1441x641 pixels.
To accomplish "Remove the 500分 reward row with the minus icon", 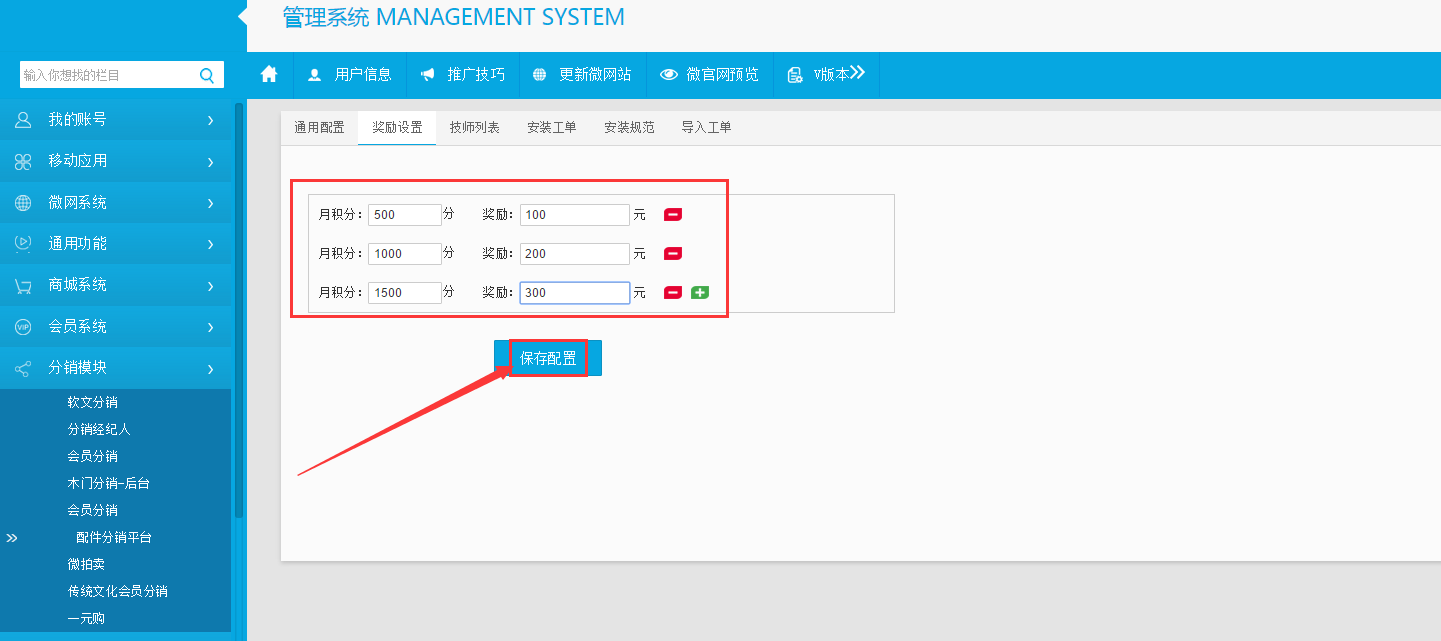I will [x=673, y=214].
